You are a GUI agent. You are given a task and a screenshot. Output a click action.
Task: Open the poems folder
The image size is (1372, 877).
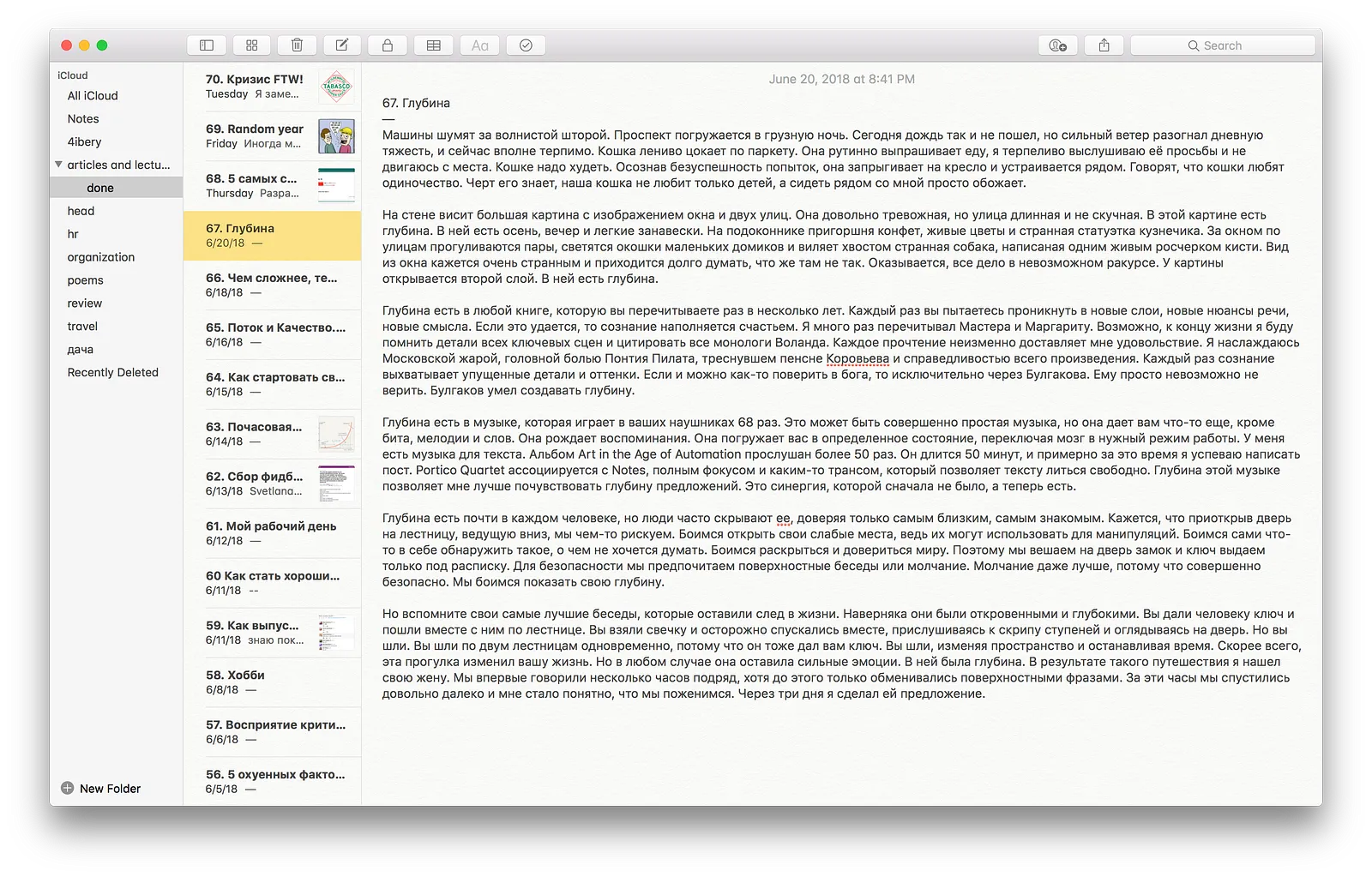tap(117, 280)
